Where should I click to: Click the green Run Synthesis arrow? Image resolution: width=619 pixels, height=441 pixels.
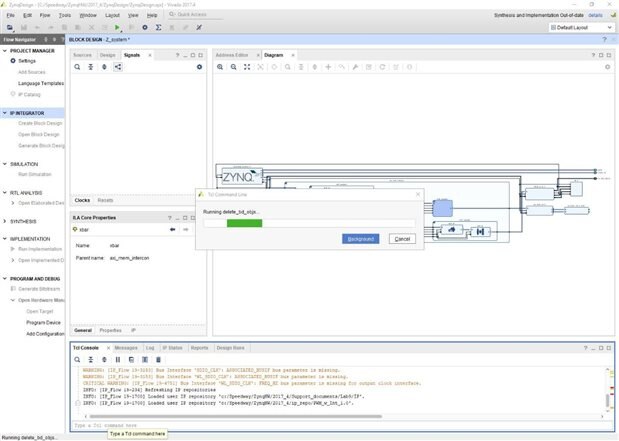118,27
